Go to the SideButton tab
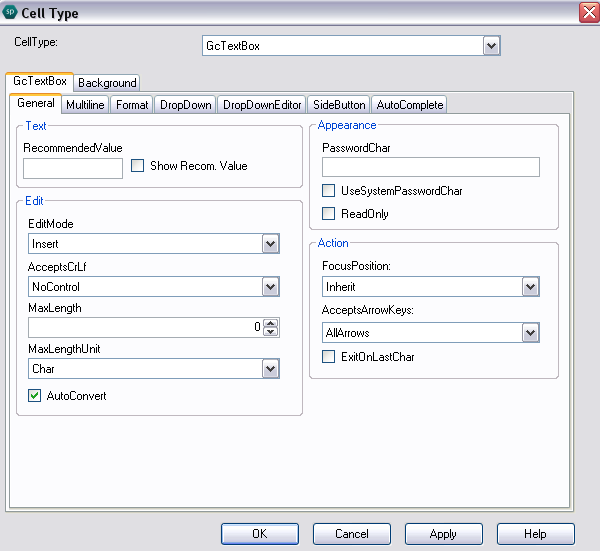Screen dimensions: 600x551 (x=339, y=105)
